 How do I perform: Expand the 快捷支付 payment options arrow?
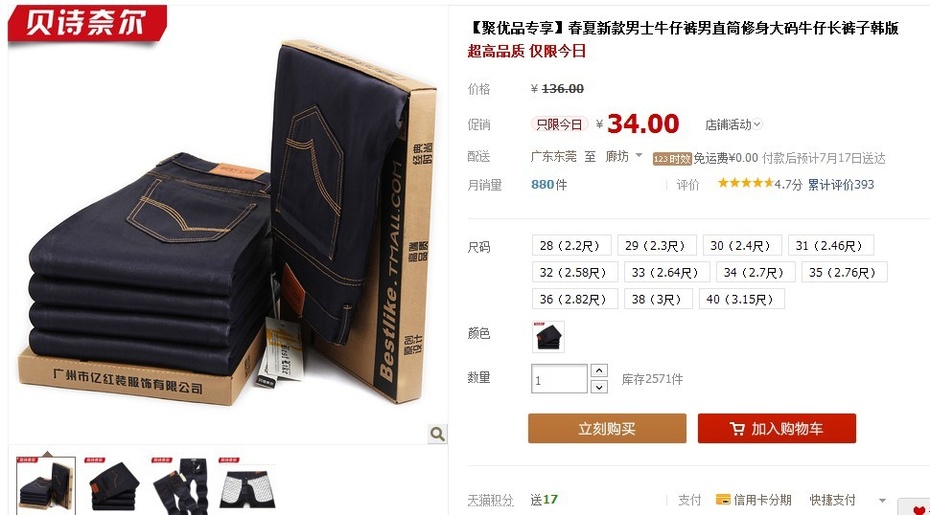[x=882, y=501]
